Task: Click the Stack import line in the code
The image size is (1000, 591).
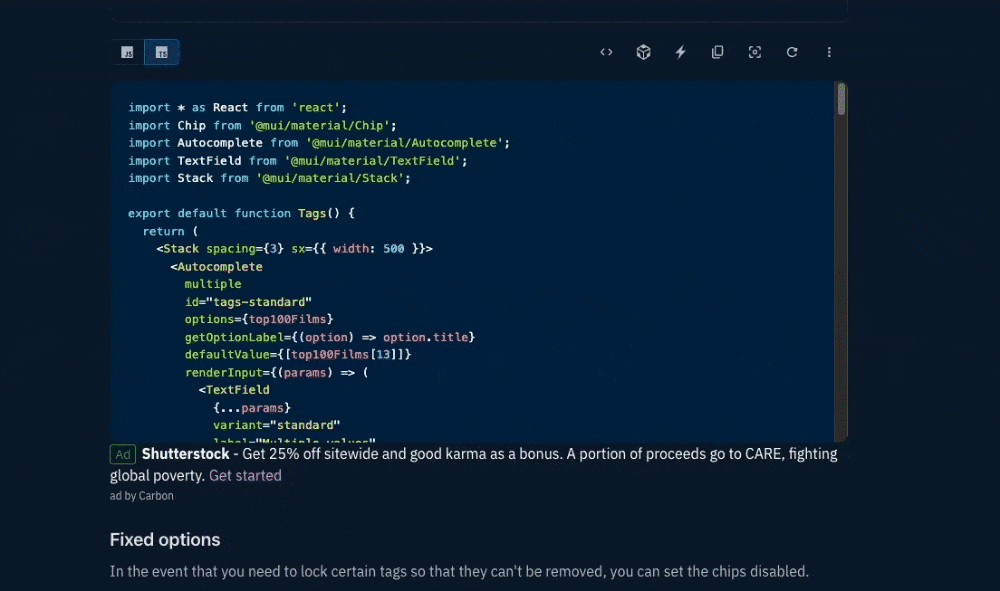Action: [269, 178]
